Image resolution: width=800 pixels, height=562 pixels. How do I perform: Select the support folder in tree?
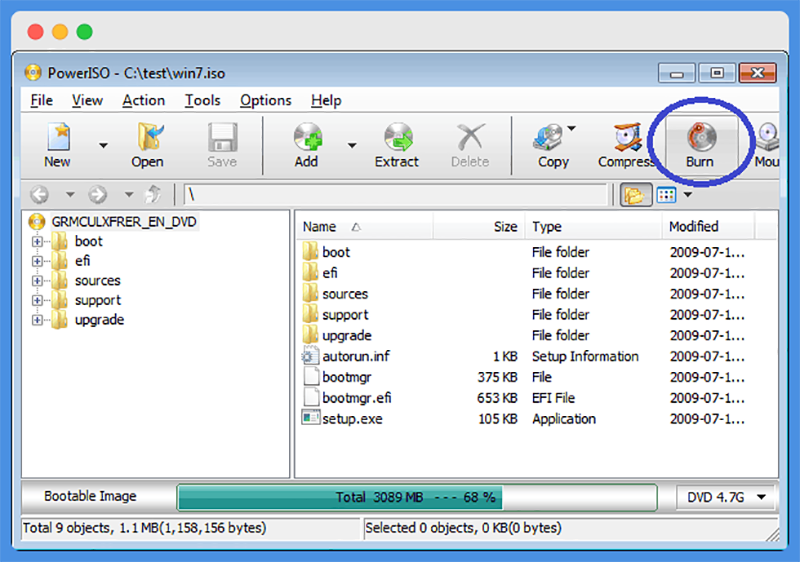tap(98, 300)
